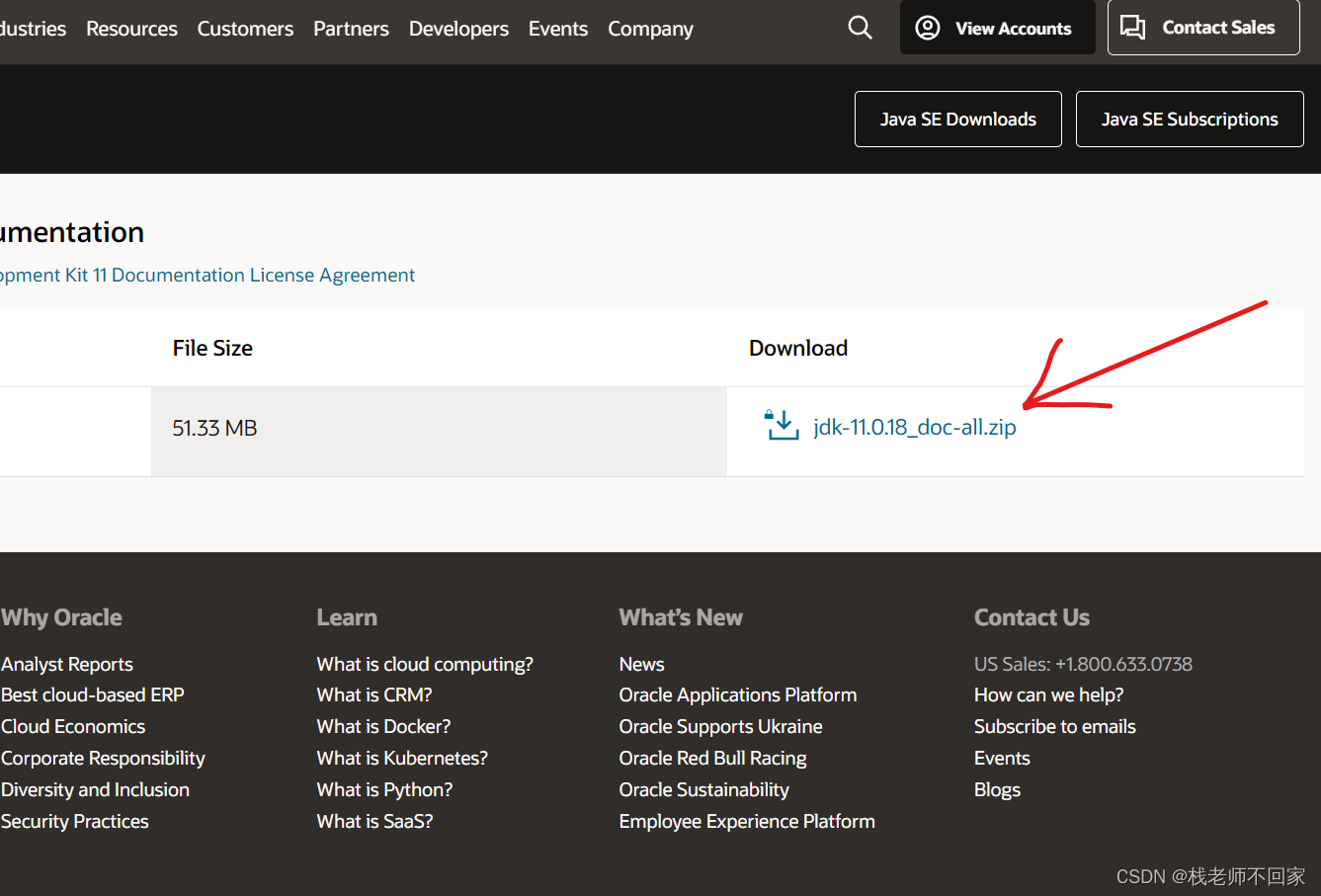
Task: Open What is CRM? link
Action: coord(374,695)
